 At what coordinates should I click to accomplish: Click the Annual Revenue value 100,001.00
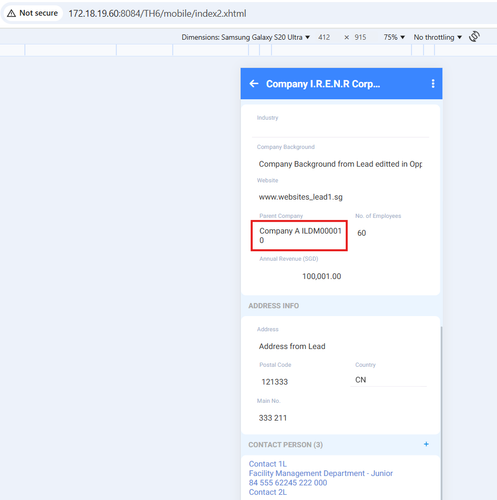322,276
